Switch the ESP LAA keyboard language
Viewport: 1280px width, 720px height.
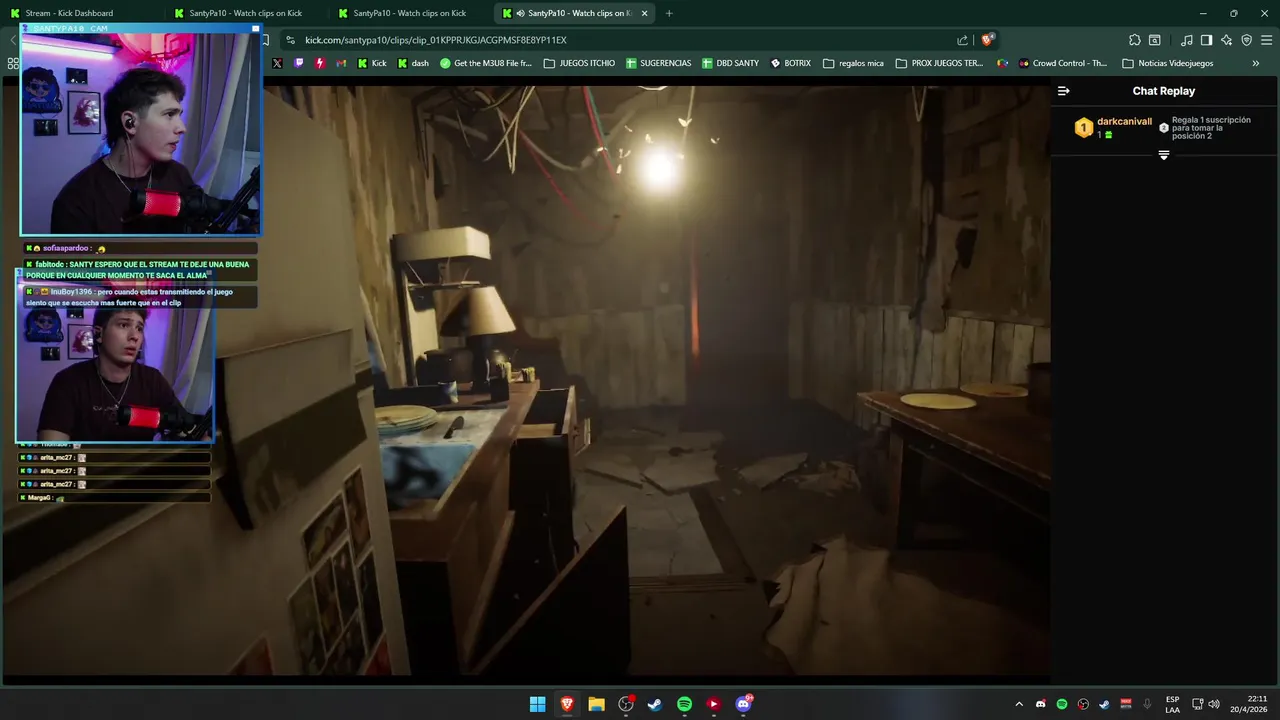tap(1172, 704)
